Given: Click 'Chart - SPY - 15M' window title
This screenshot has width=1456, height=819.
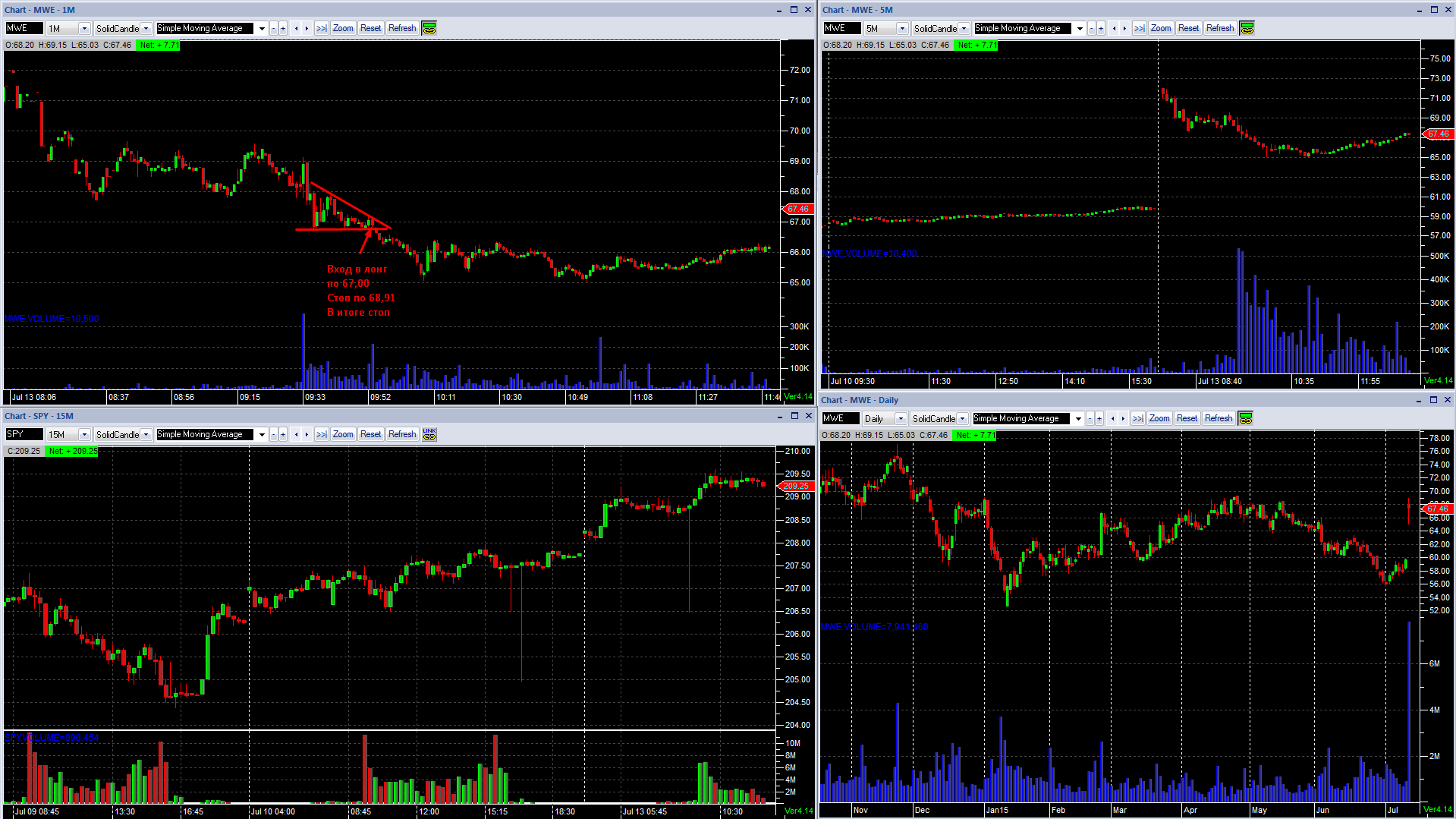Looking at the screenshot, I should (39, 416).
